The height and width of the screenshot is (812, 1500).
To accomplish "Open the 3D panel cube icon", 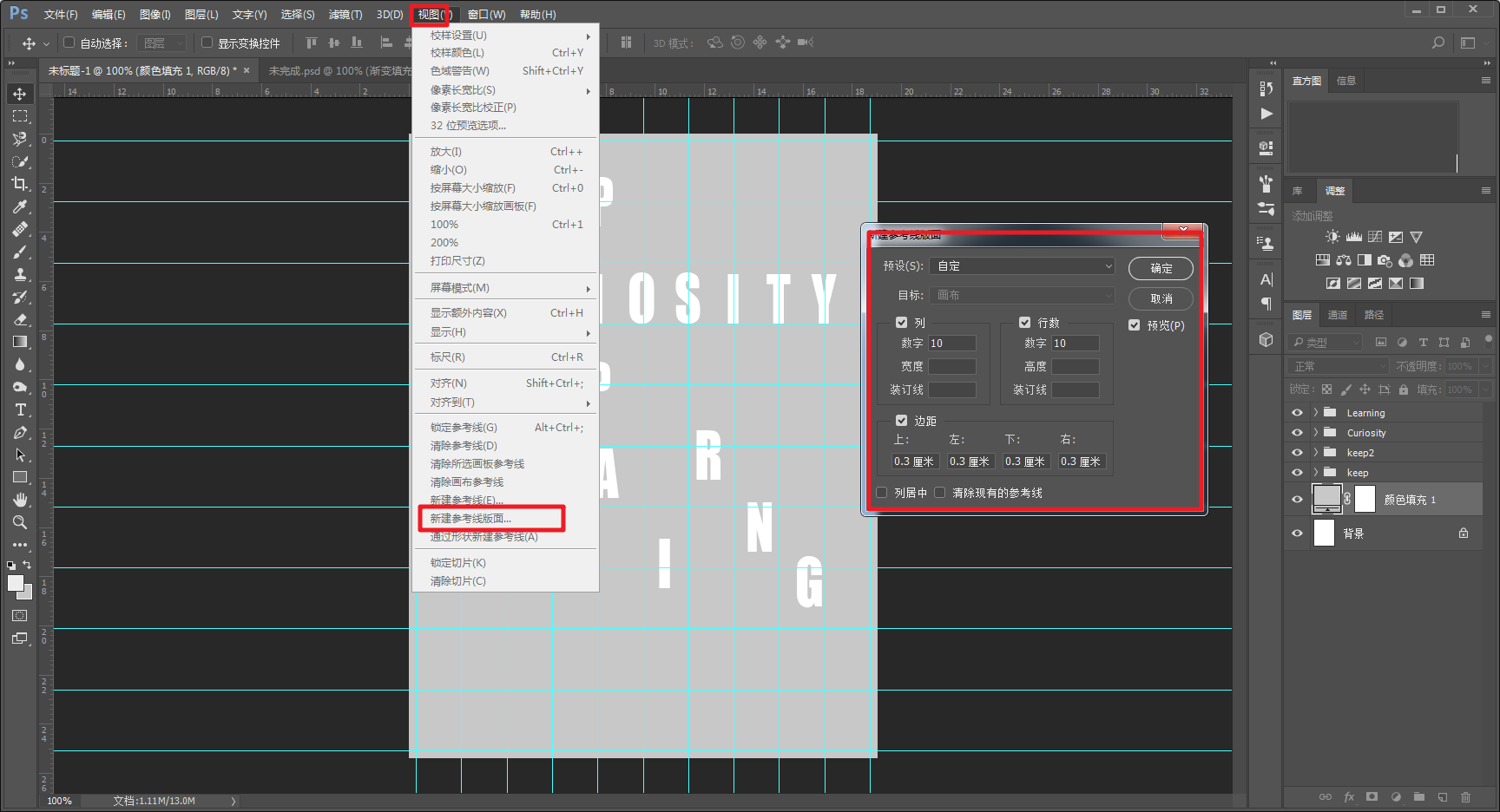I will pos(1266,340).
